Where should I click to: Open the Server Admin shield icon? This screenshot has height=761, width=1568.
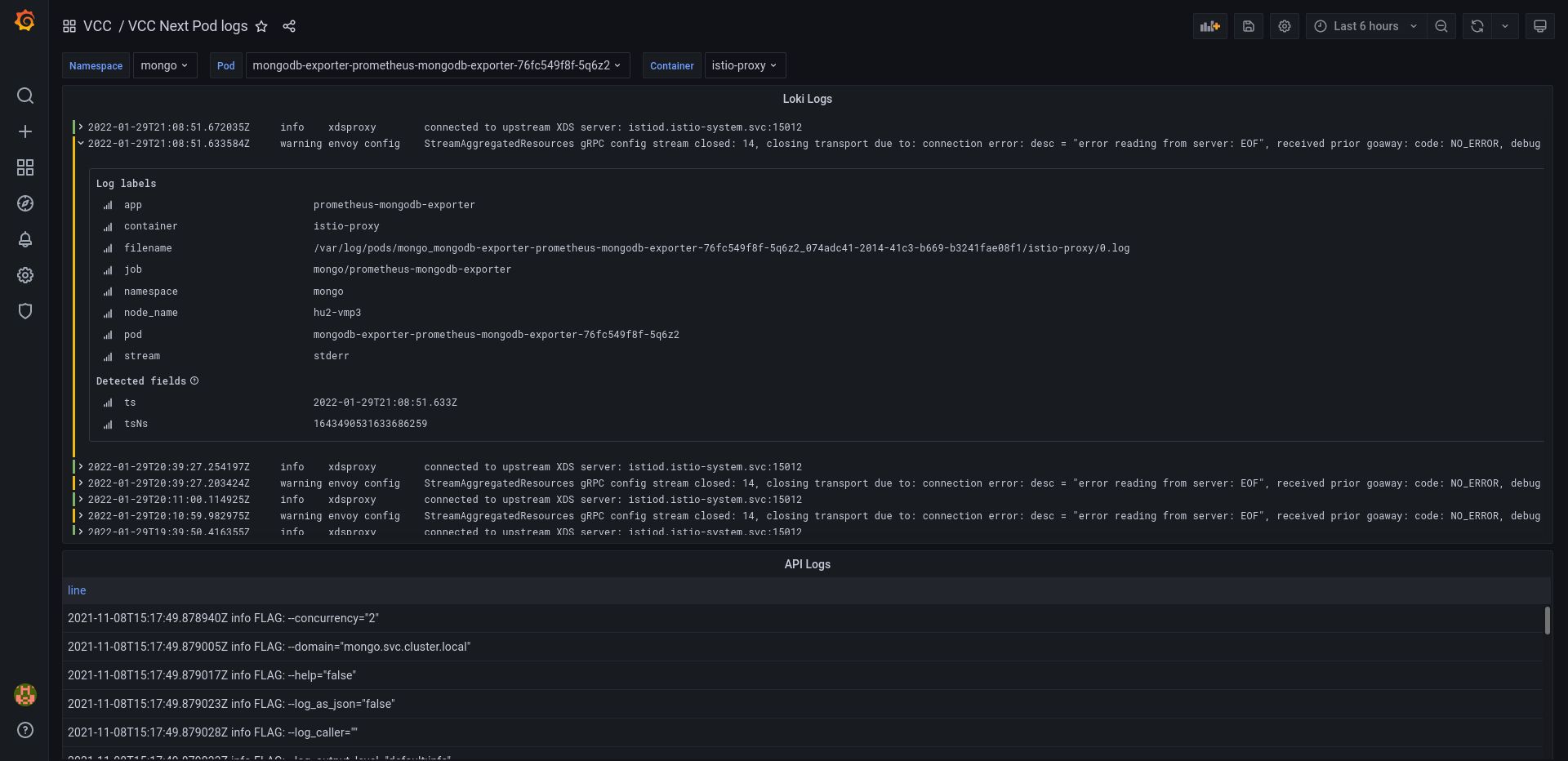(x=25, y=311)
